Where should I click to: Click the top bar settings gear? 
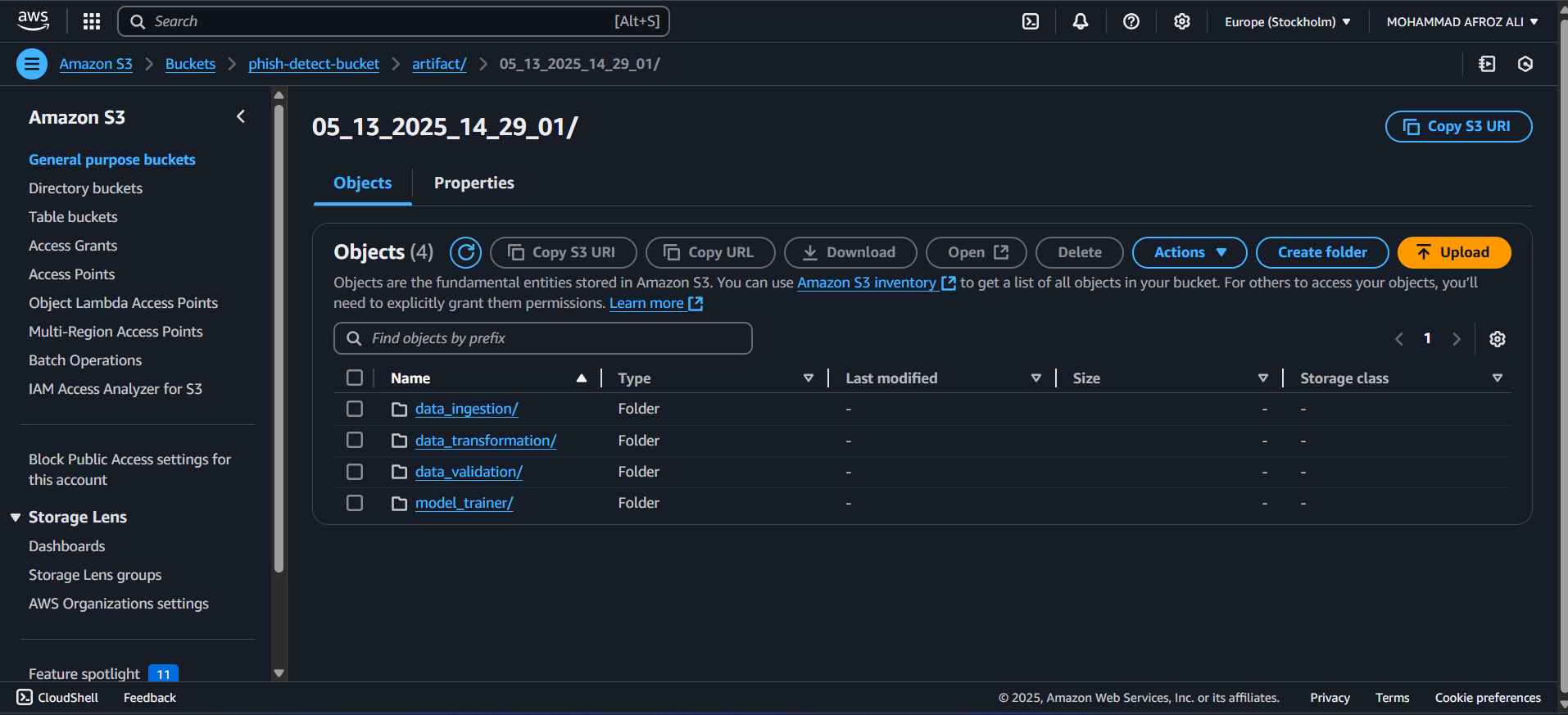[1181, 21]
